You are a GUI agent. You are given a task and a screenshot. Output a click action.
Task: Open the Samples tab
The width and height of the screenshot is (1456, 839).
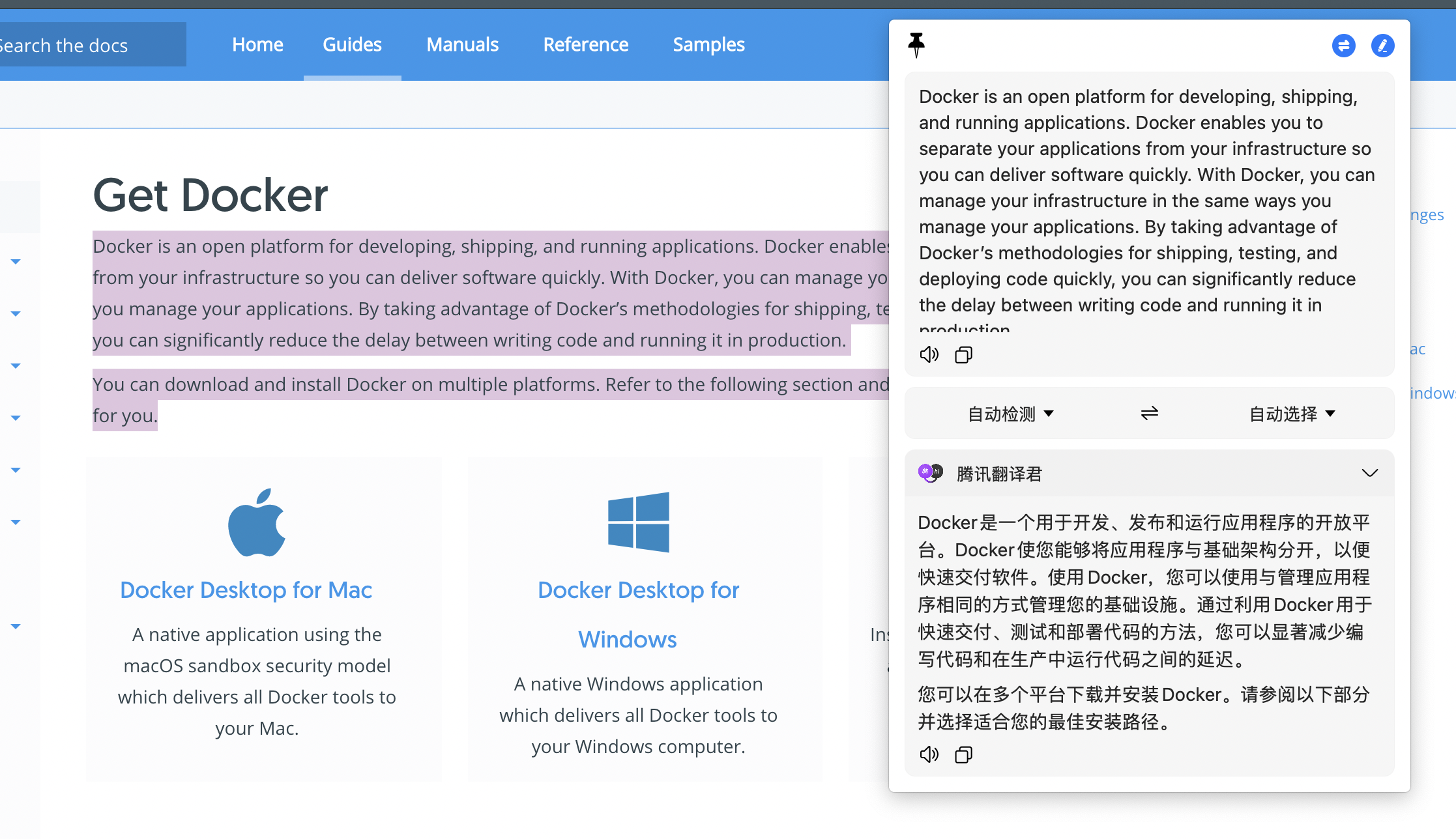click(708, 44)
